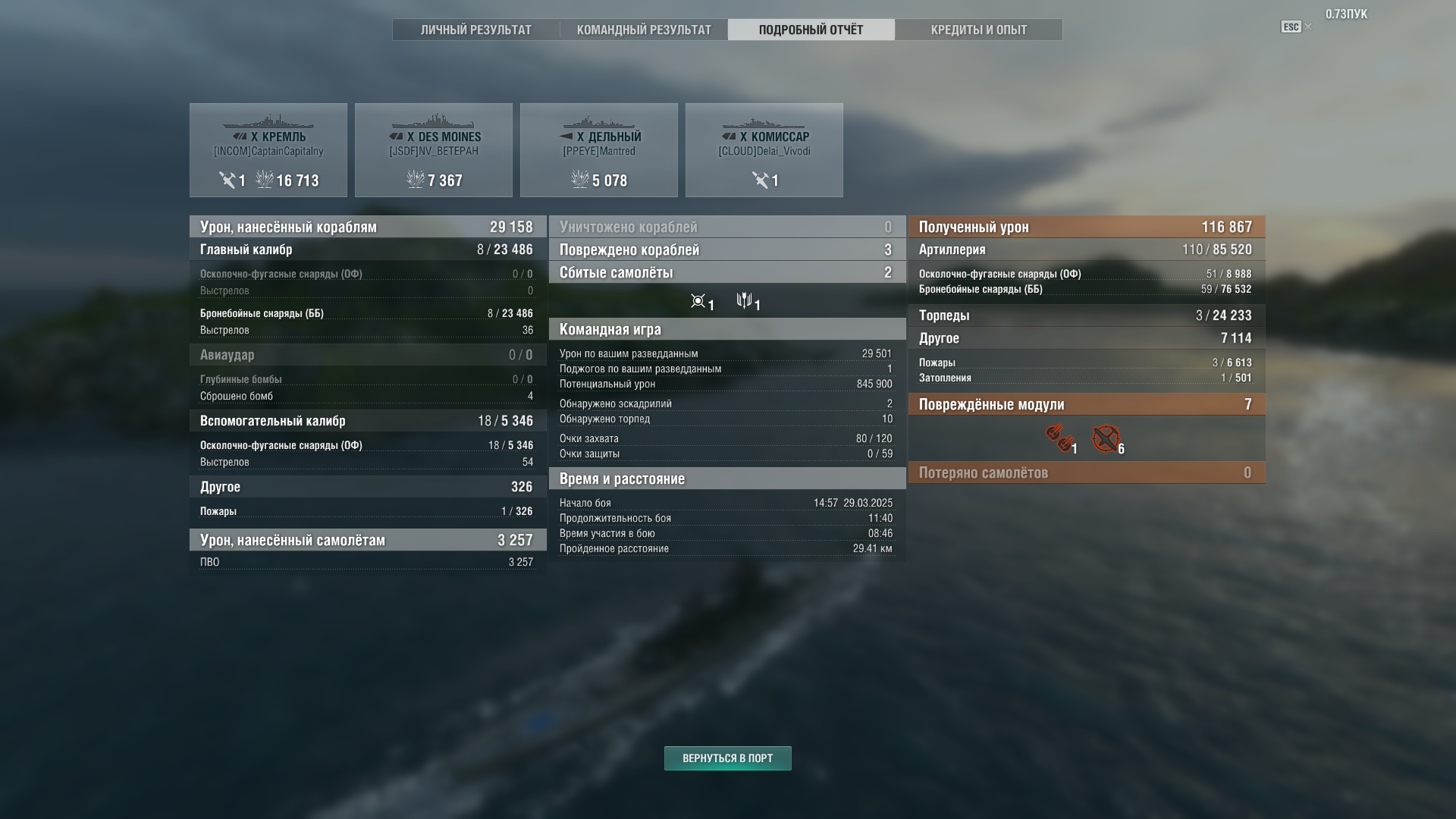Select the X DES MOINES ship card
Screen dimensions: 1456x819
[x=434, y=150]
